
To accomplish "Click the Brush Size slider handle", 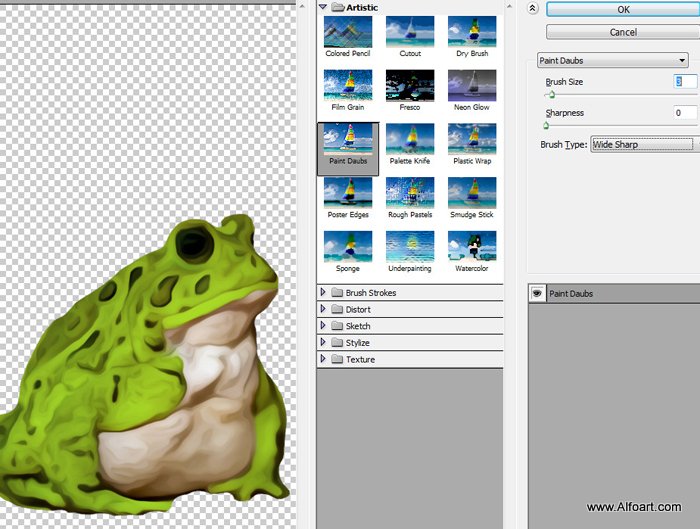I will (552, 94).
